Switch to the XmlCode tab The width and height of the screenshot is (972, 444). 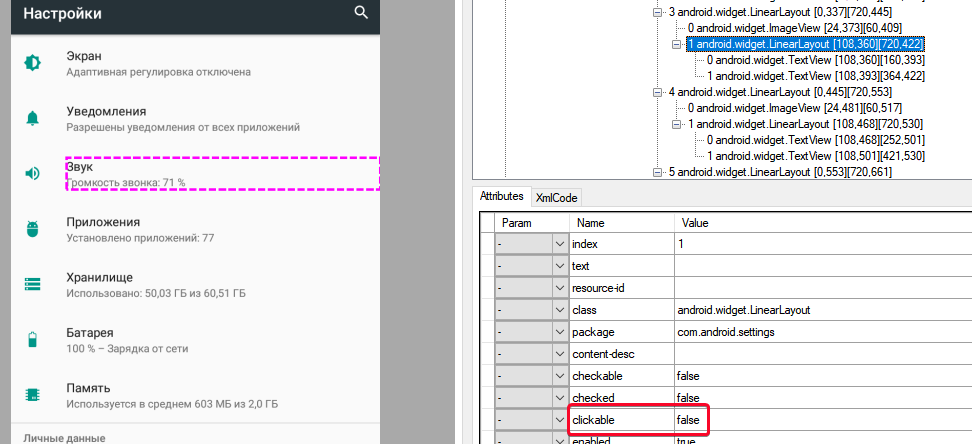(557, 198)
